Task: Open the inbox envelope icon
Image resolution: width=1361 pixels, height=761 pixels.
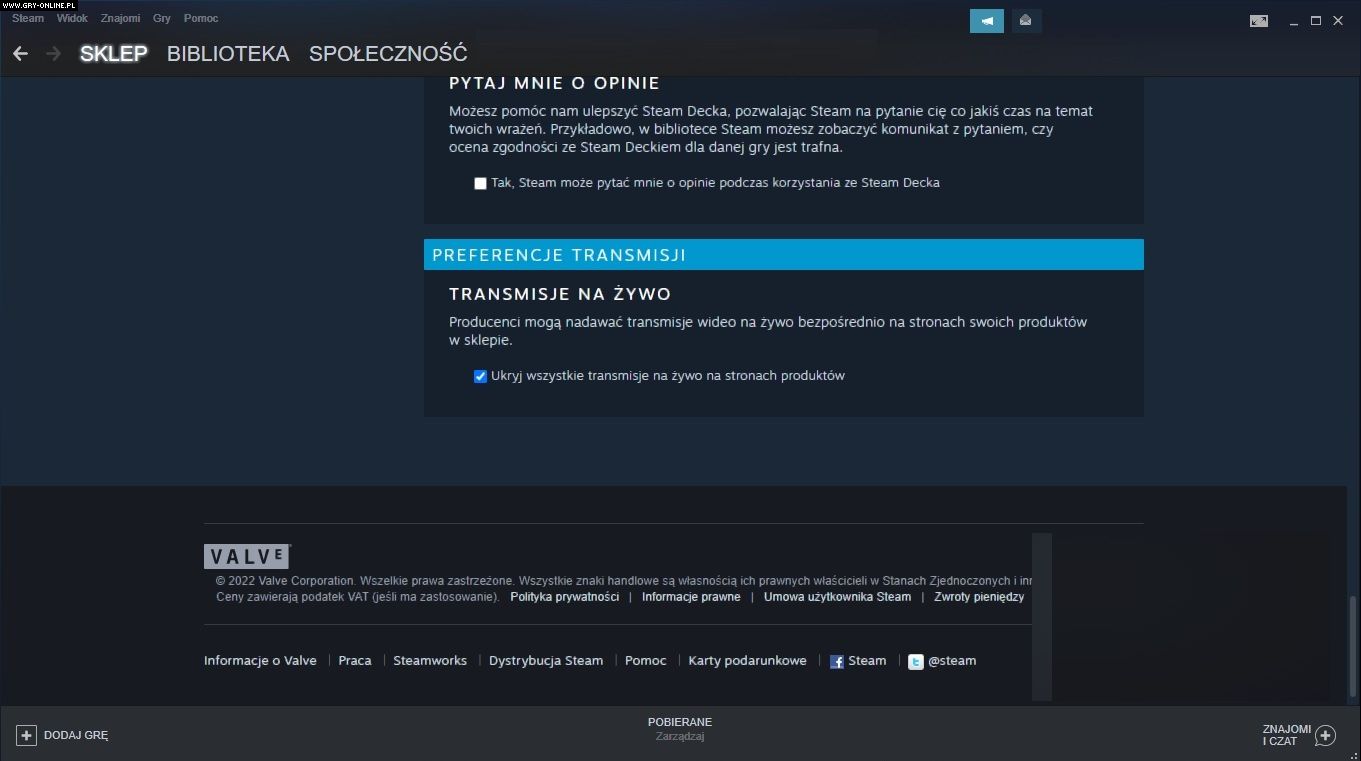Action: [1026, 21]
